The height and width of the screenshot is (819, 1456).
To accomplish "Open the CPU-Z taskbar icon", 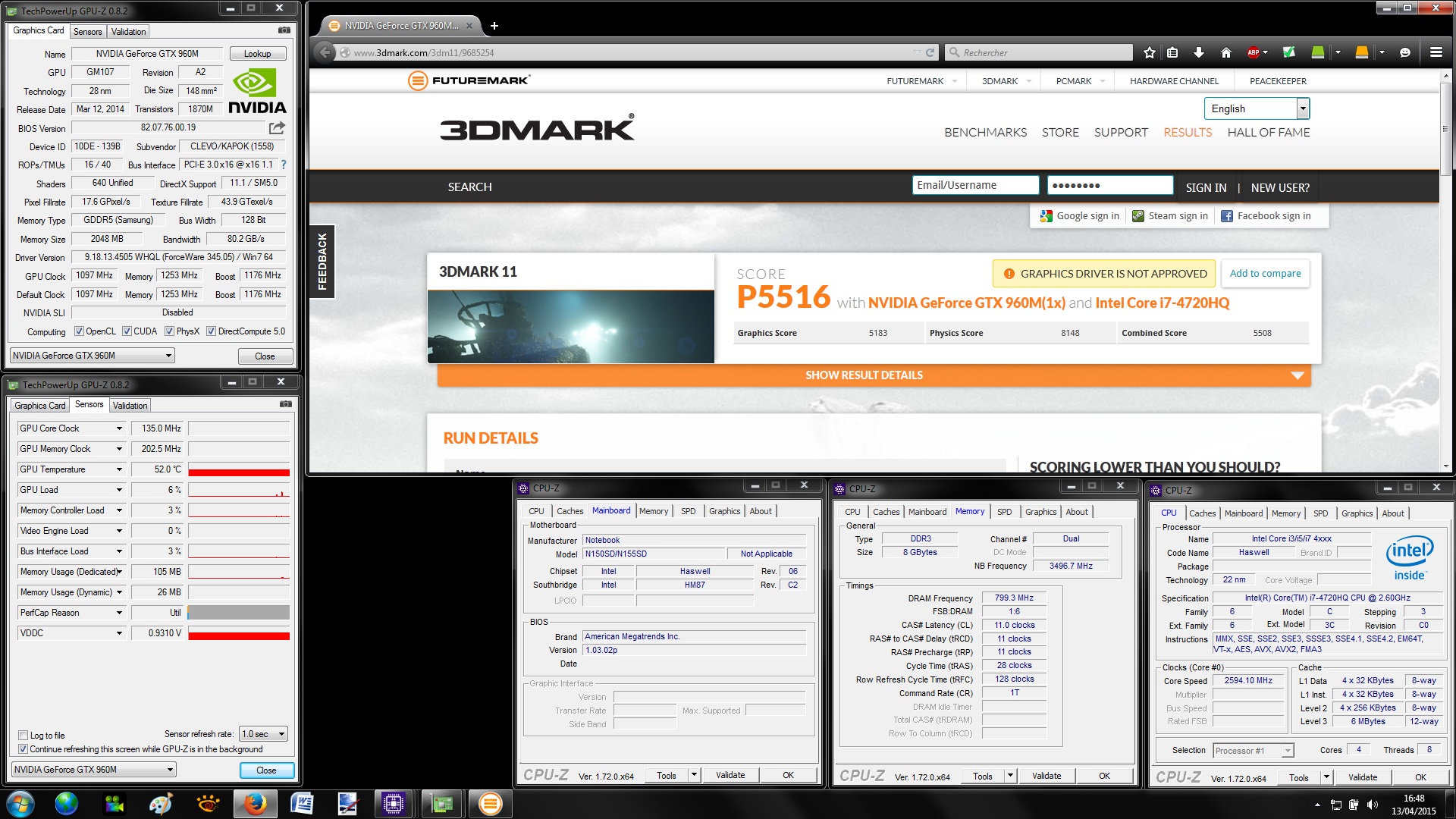I will [x=393, y=804].
